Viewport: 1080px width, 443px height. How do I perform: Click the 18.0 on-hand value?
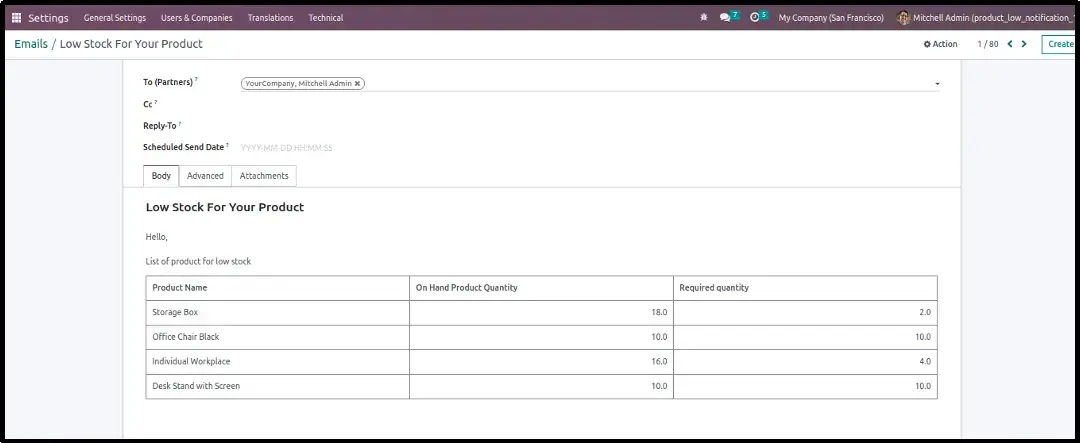(659, 312)
